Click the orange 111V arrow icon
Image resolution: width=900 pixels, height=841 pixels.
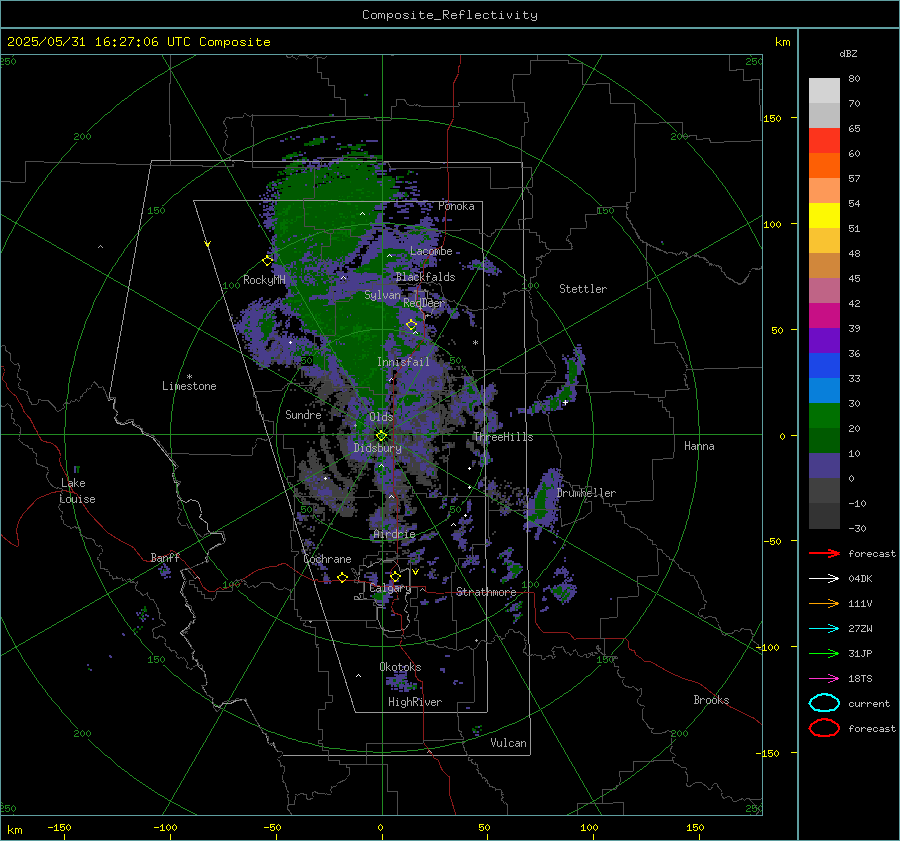[824, 603]
